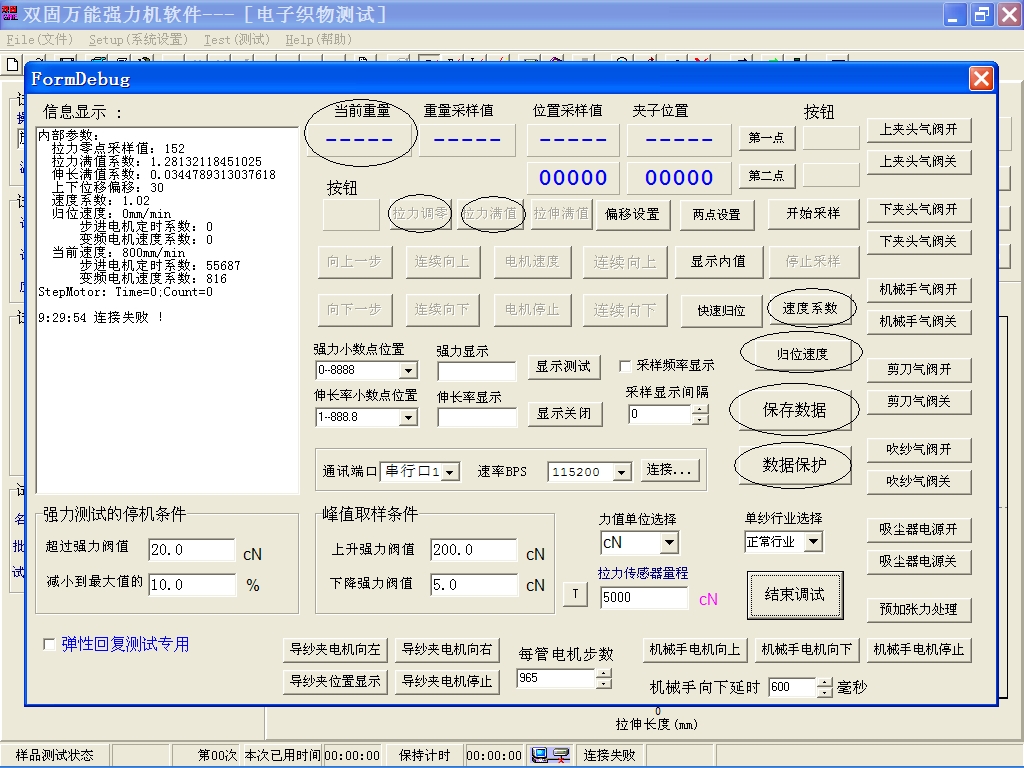The image size is (1024, 768).
Task: Click the 快速归位 button
Action: coord(721,310)
